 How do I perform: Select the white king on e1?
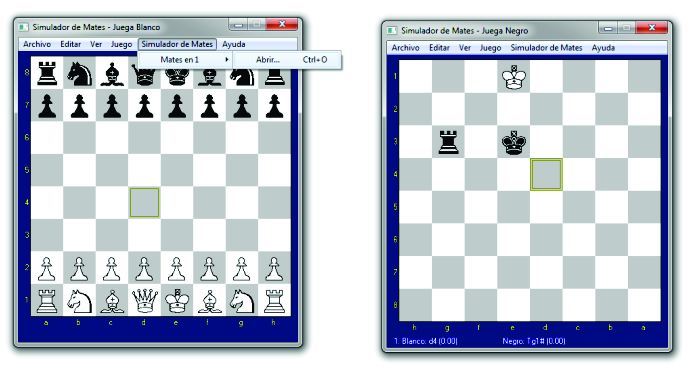(x=177, y=301)
